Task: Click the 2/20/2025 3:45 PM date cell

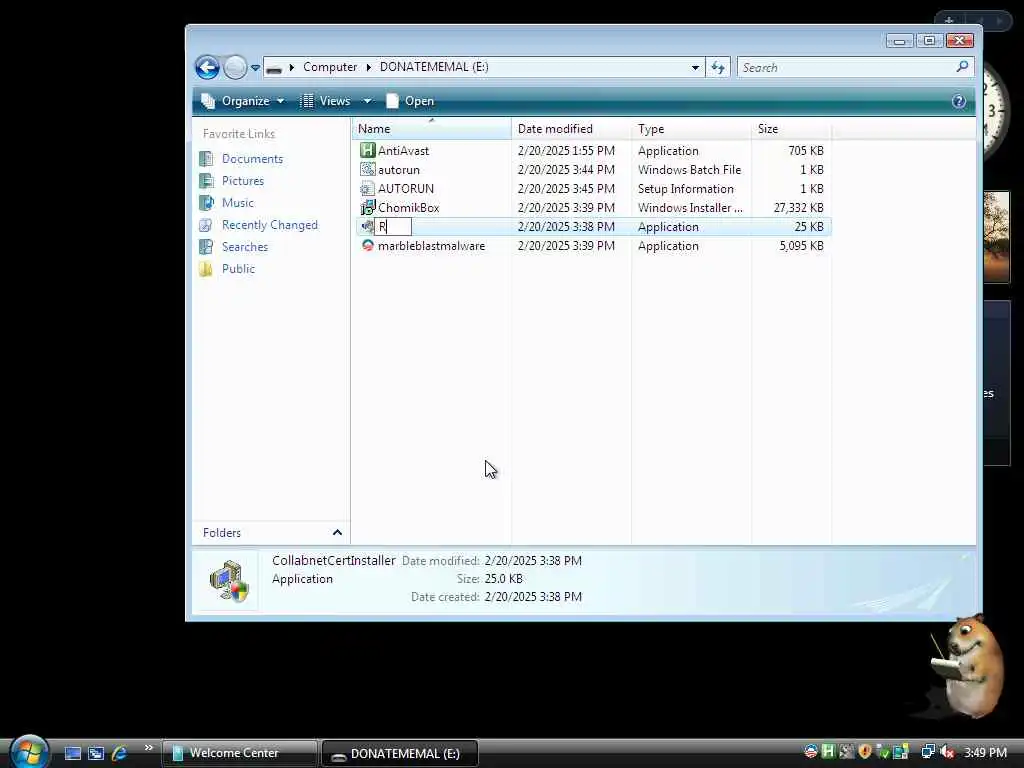Action: point(566,189)
